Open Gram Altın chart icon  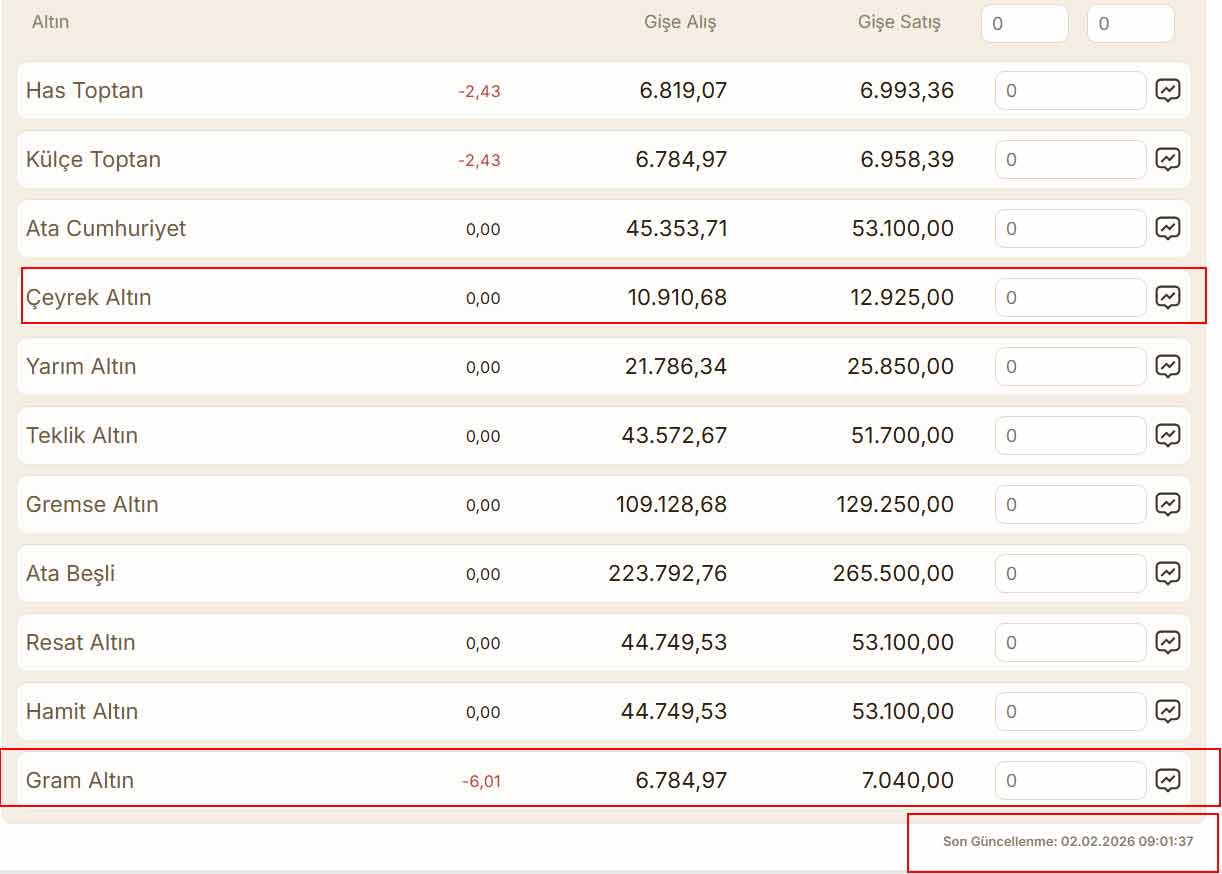point(1168,781)
